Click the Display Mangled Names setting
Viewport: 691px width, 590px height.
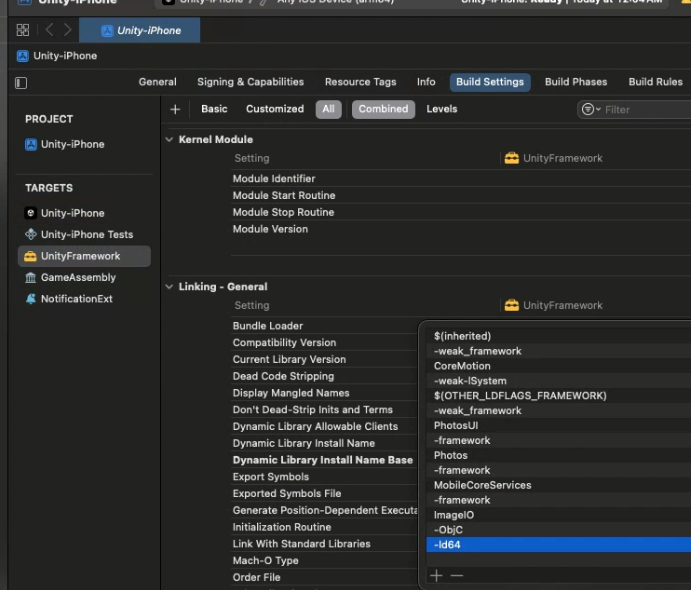click(291, 393)
